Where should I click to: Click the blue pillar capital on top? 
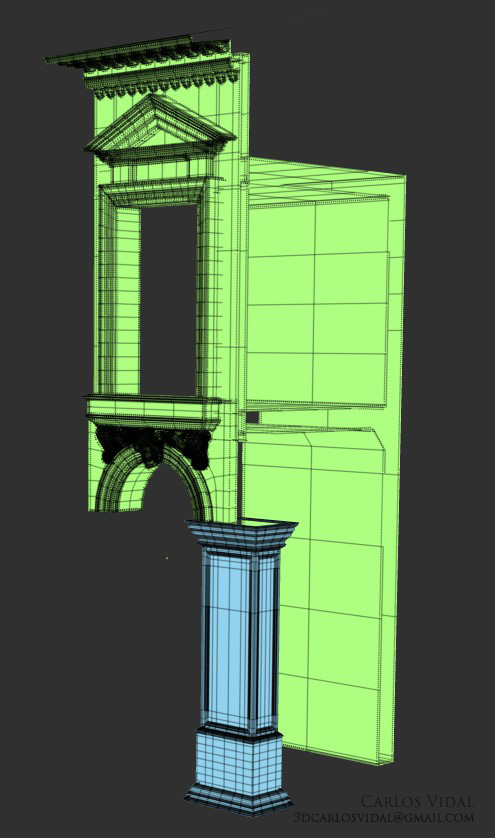pos(241,535)
